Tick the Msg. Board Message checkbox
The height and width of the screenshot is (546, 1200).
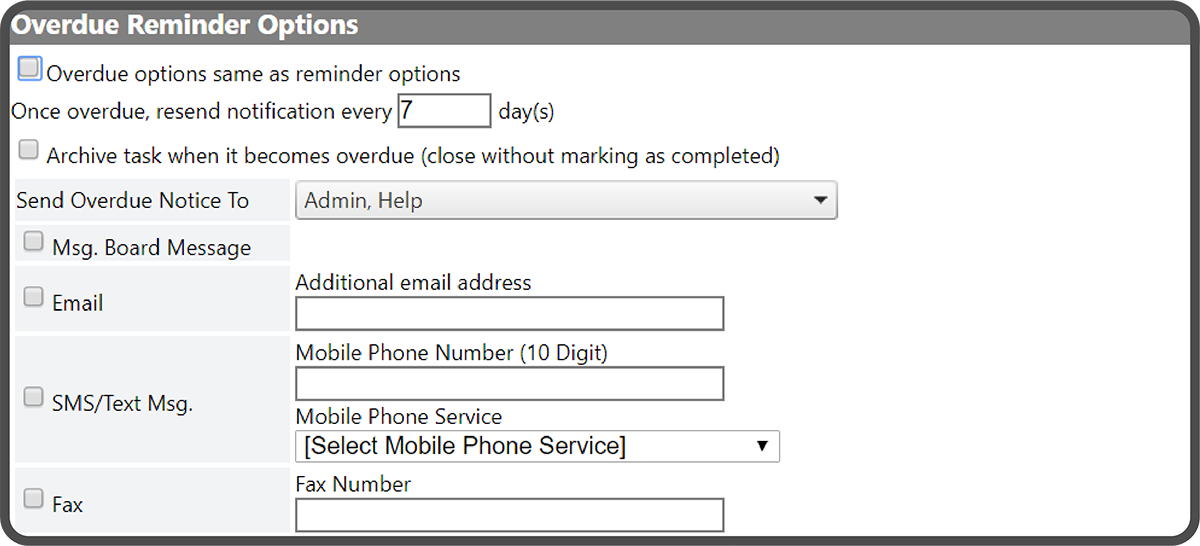tap(34, 241)
